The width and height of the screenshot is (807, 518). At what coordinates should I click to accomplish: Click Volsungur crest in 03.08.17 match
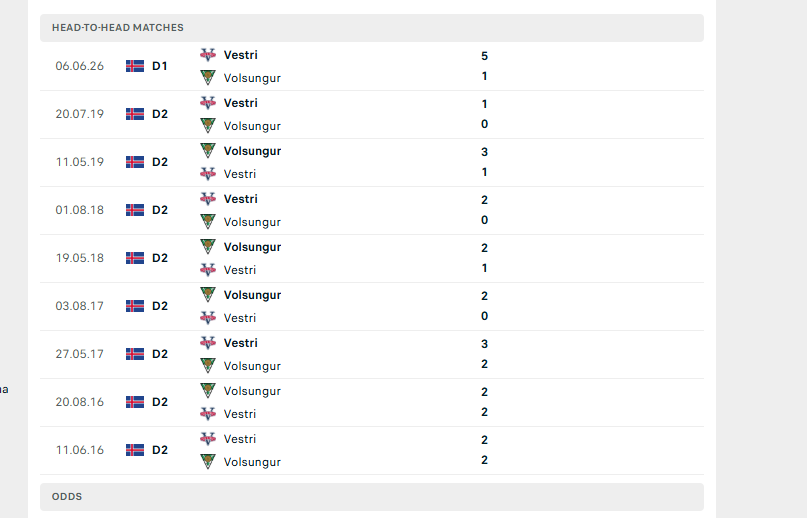(x=208, y=295)
